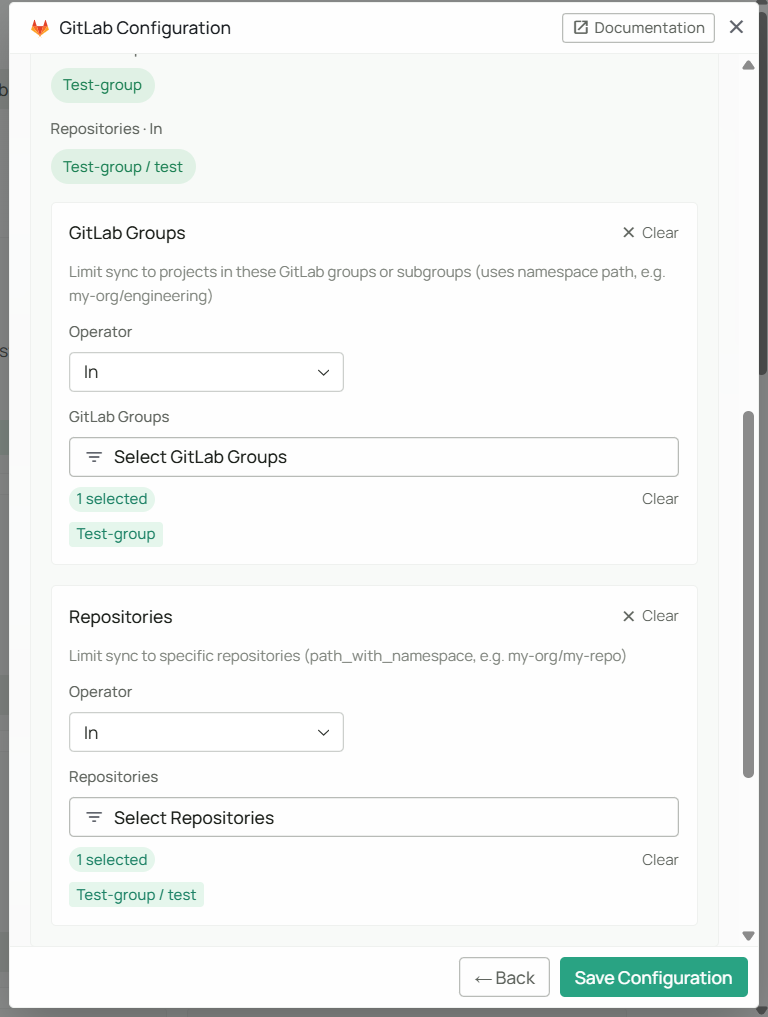This screenshot has height=1017, width=768.
Task: Open the GitLab Groups Operator dropdown
Action: click(206, 372)
